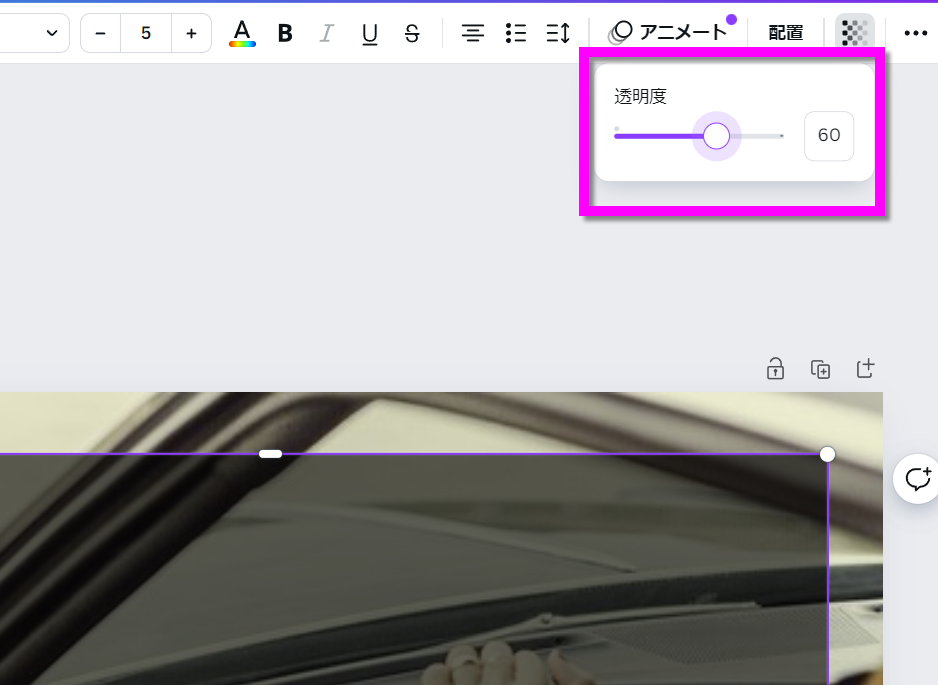Duplicate the current page

click(x=820, y=369)
